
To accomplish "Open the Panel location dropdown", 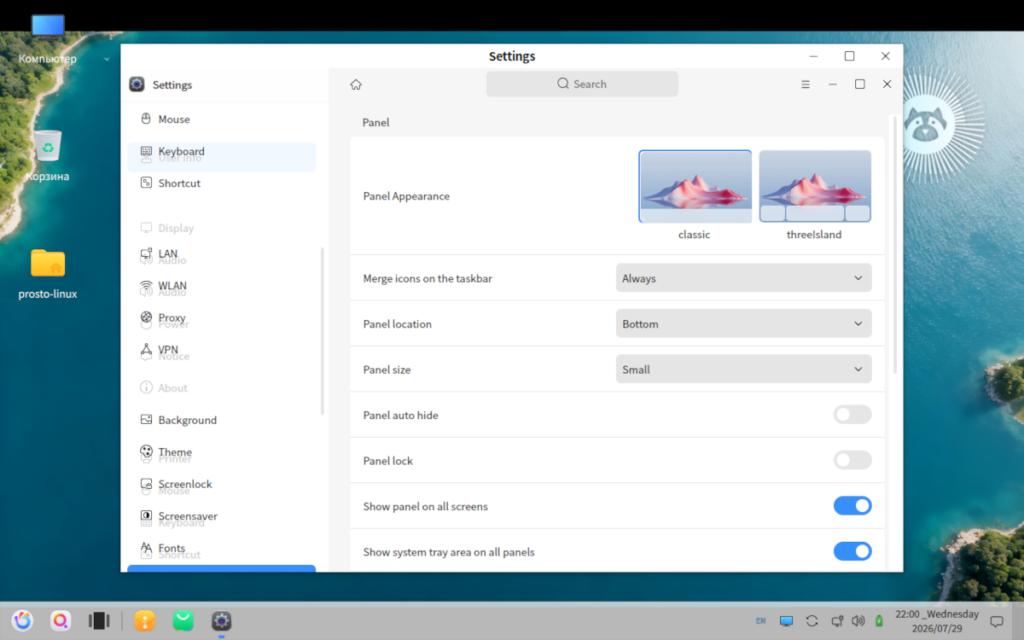I will click(x=743, y=324).
